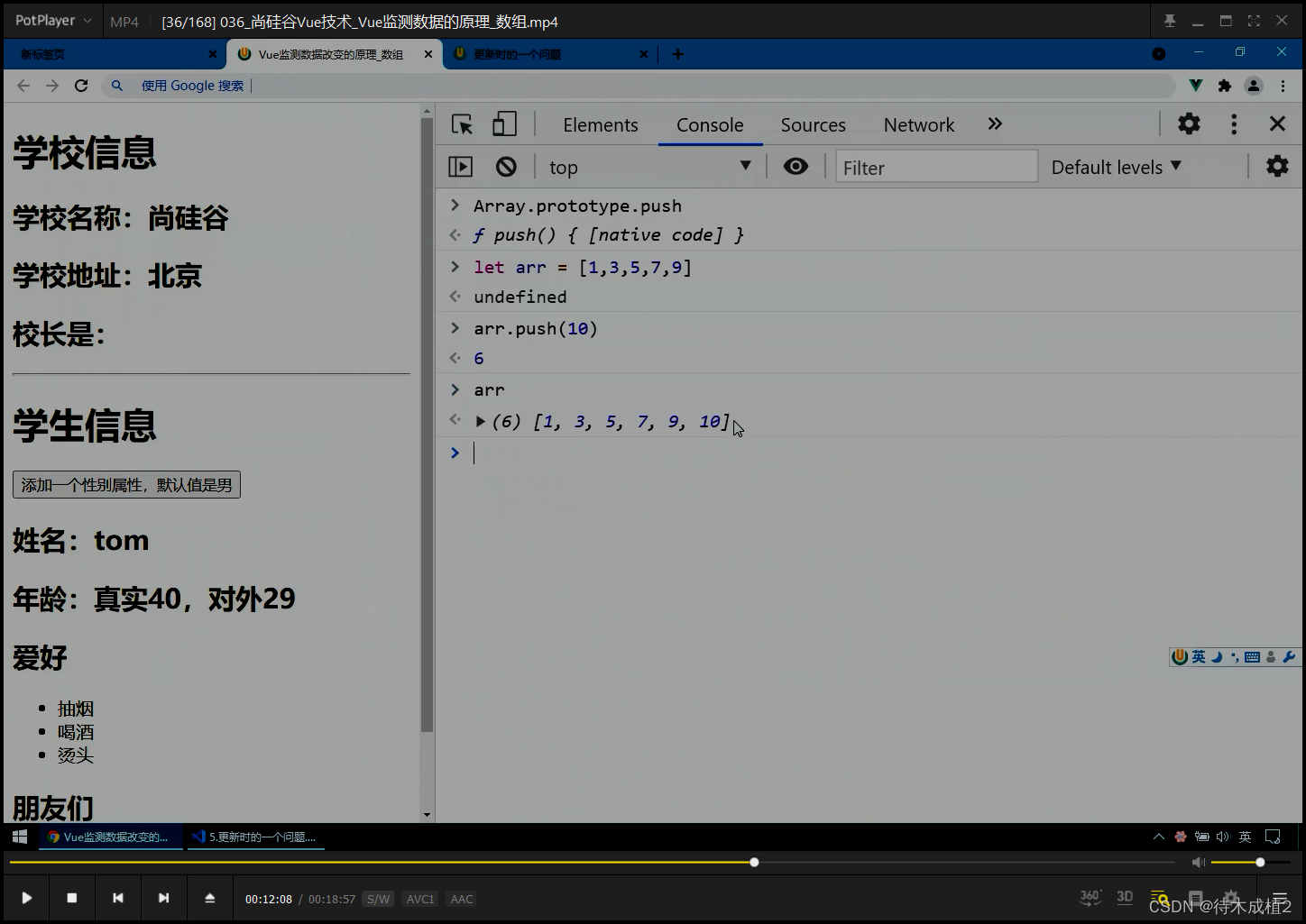Close the '更新时的一个问题' browser tab
The height and width of the screenshot is (924, 1306).
pos(643,54)
